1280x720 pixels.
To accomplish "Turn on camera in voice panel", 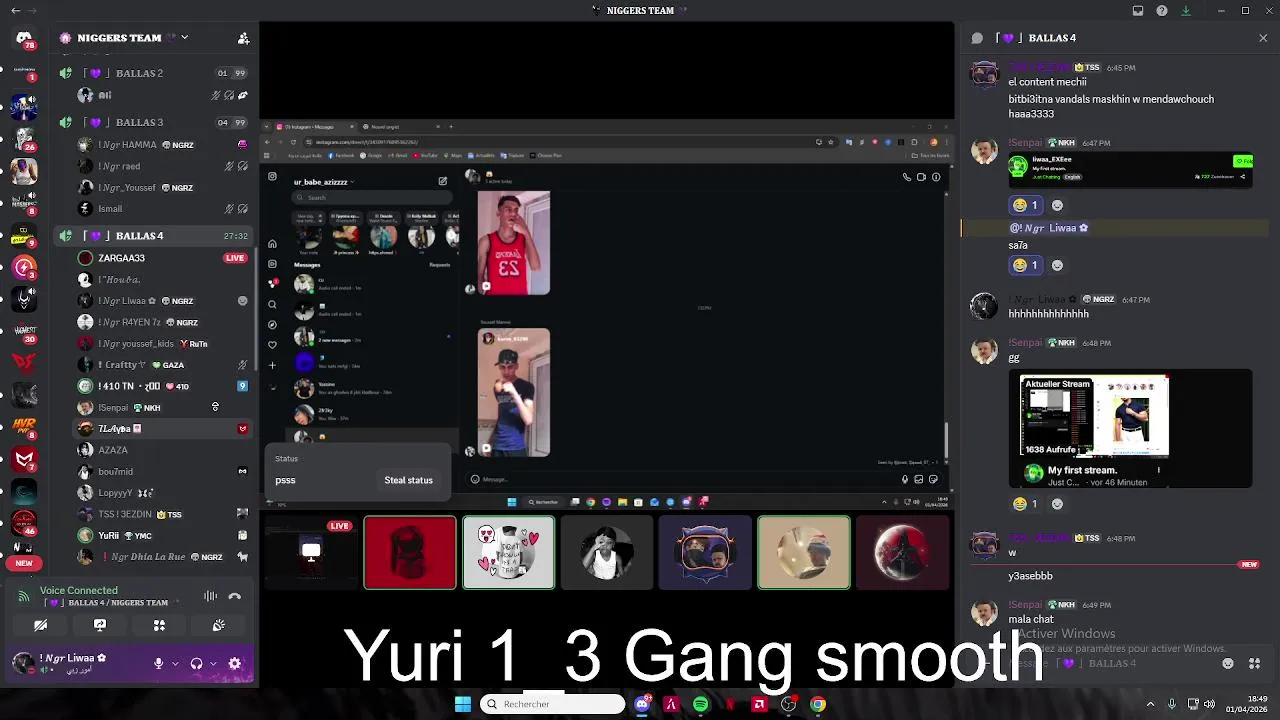I will [40, 625].
